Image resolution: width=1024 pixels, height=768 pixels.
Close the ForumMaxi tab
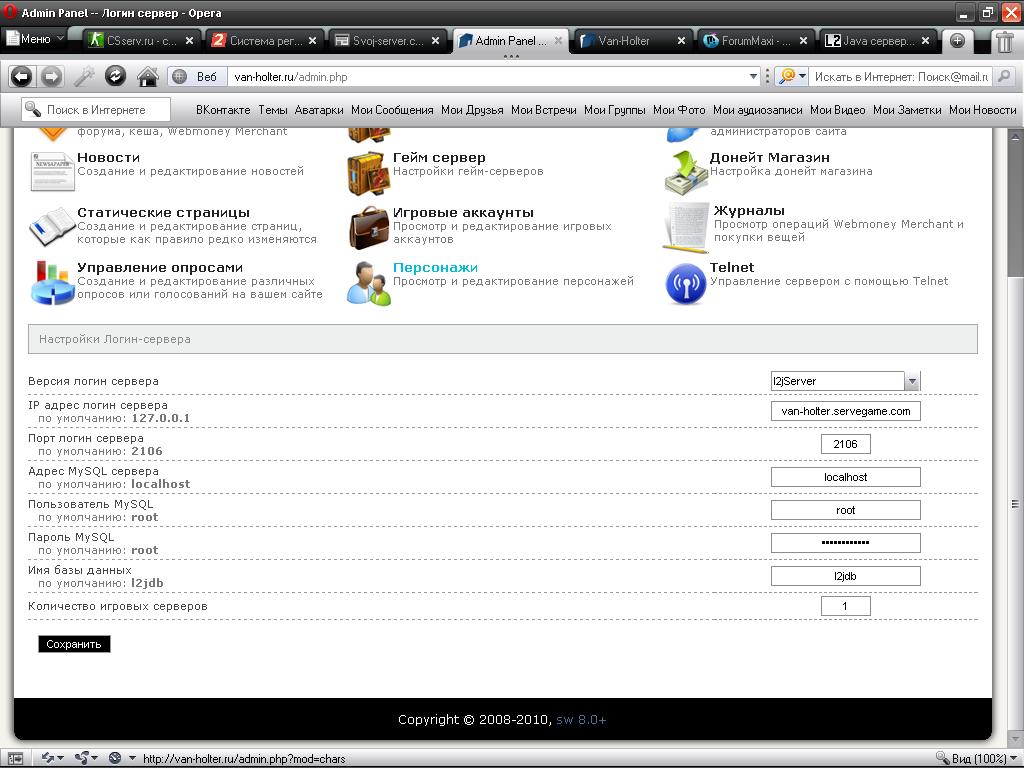(x=803, y=40)
